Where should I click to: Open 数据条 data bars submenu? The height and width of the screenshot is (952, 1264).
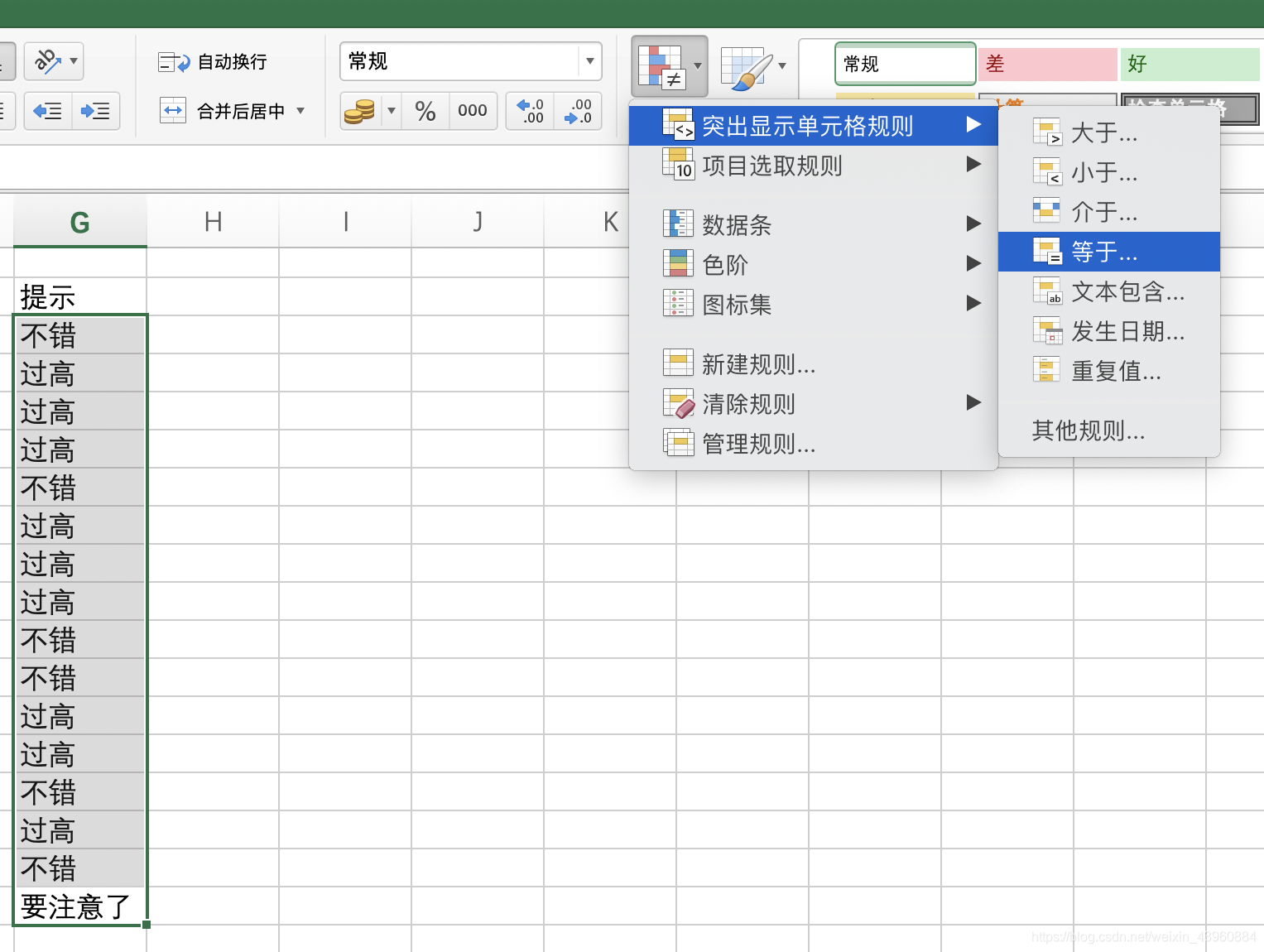click(813, 224)
